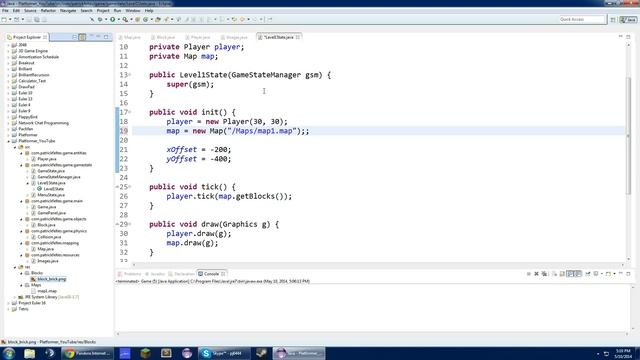Click the New file toolbar icon
The image size is (640, 360).
(4, 19)
